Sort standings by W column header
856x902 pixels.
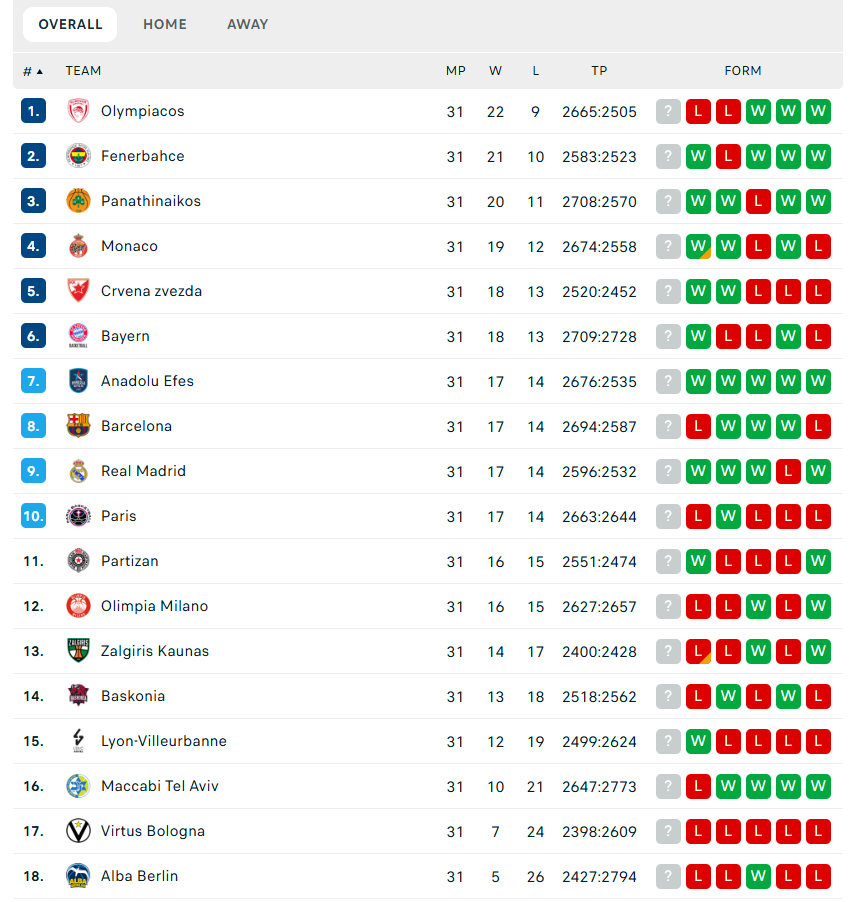click(496, 71)
